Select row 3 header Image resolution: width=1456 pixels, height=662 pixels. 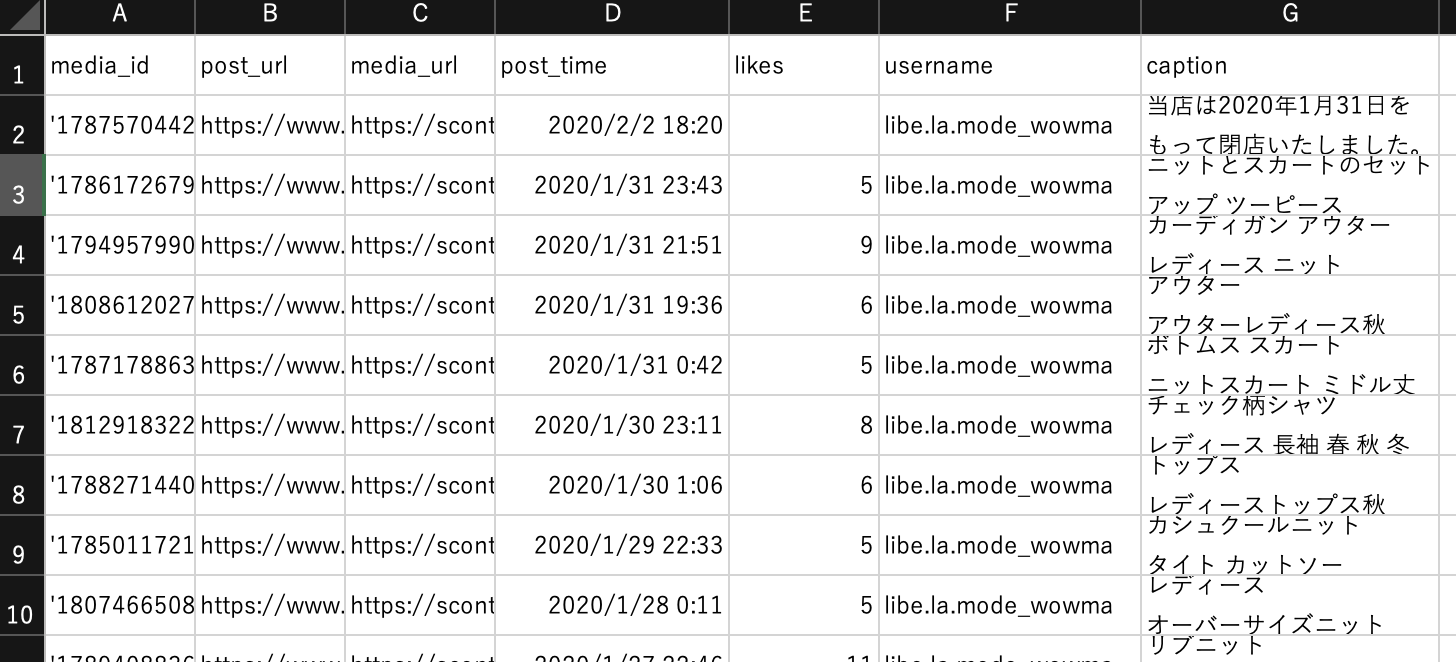[22, 185]
